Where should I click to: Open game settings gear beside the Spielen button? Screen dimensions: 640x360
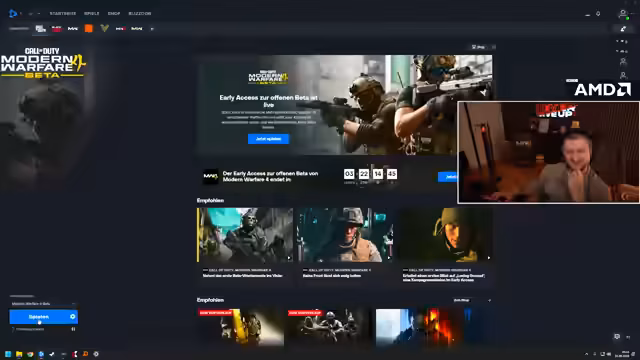73,317
